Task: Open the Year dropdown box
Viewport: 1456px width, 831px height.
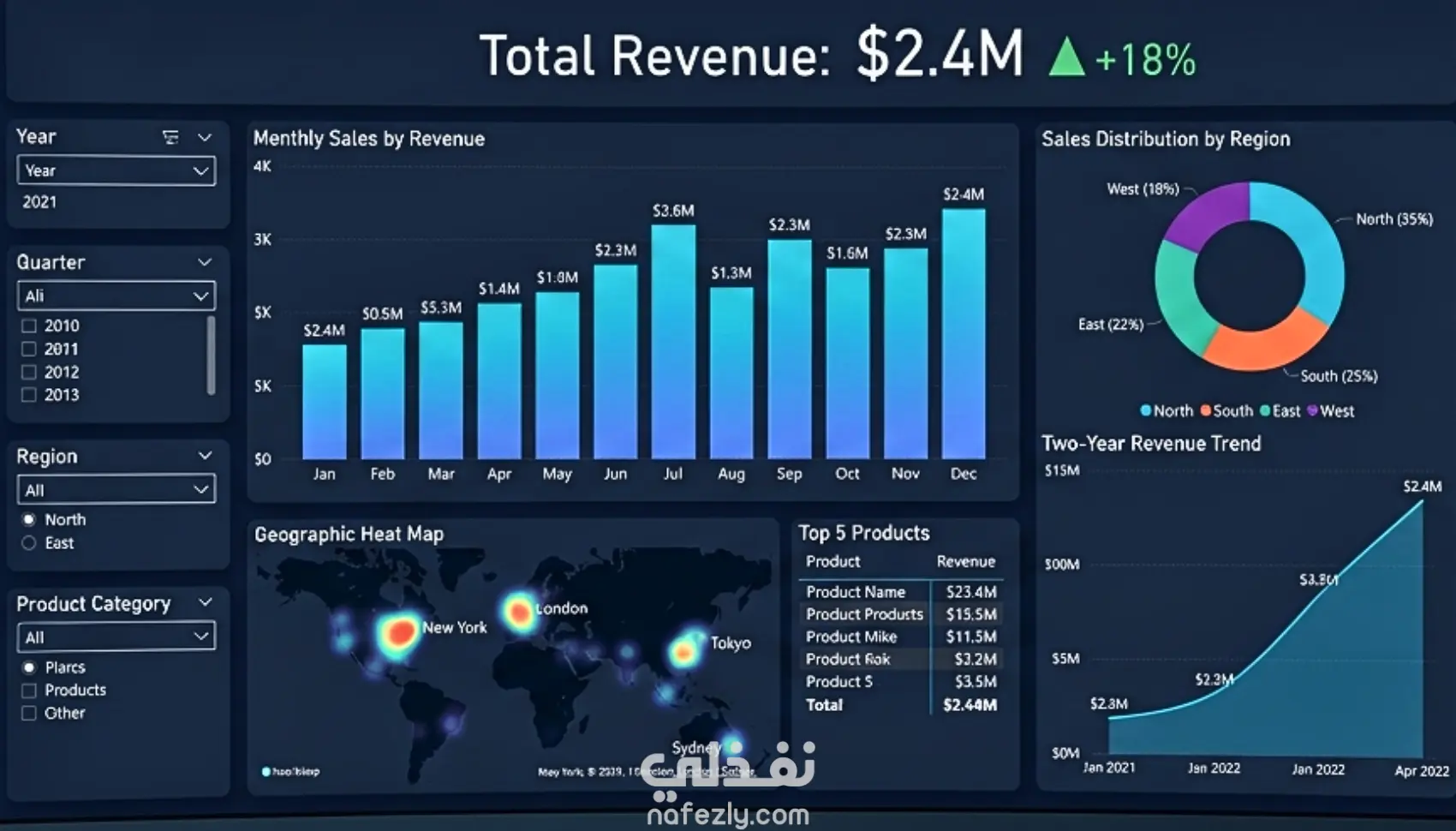Action: point(116,170)
